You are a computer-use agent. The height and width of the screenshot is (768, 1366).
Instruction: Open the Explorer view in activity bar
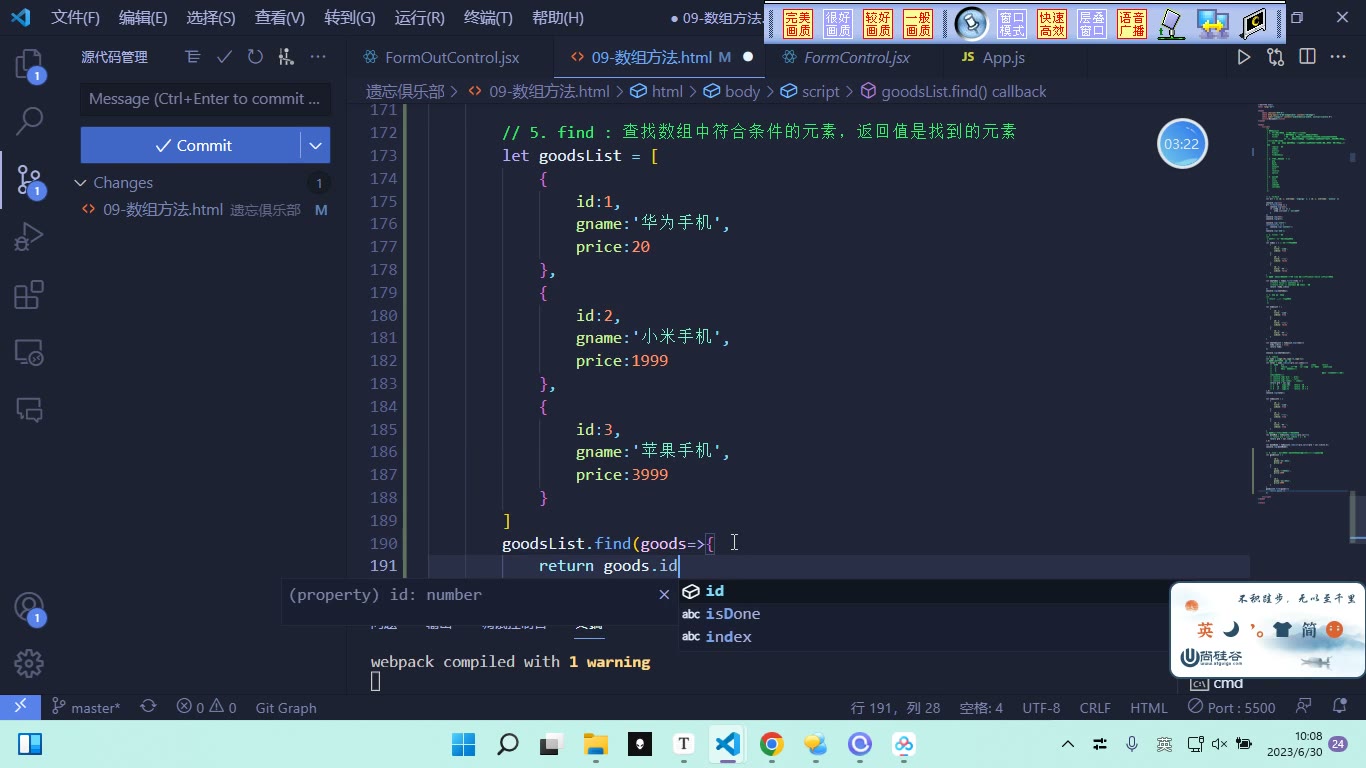29,66
